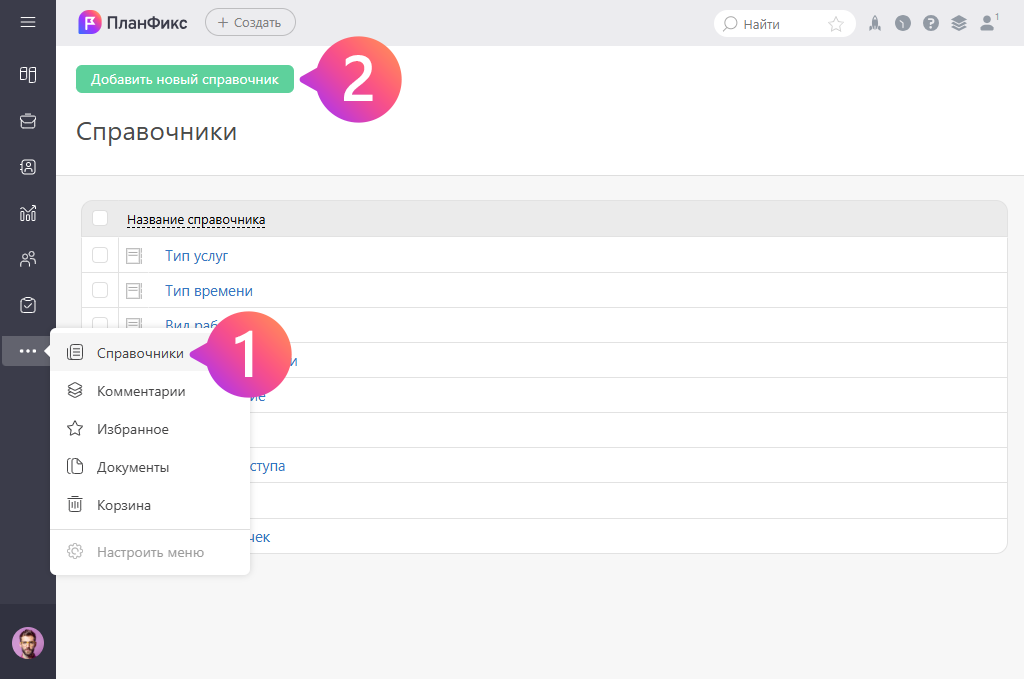This screenshot has height=679, width=1024.
Task: Open the planner boards icon in sidebar
Action: pos(28,74)
